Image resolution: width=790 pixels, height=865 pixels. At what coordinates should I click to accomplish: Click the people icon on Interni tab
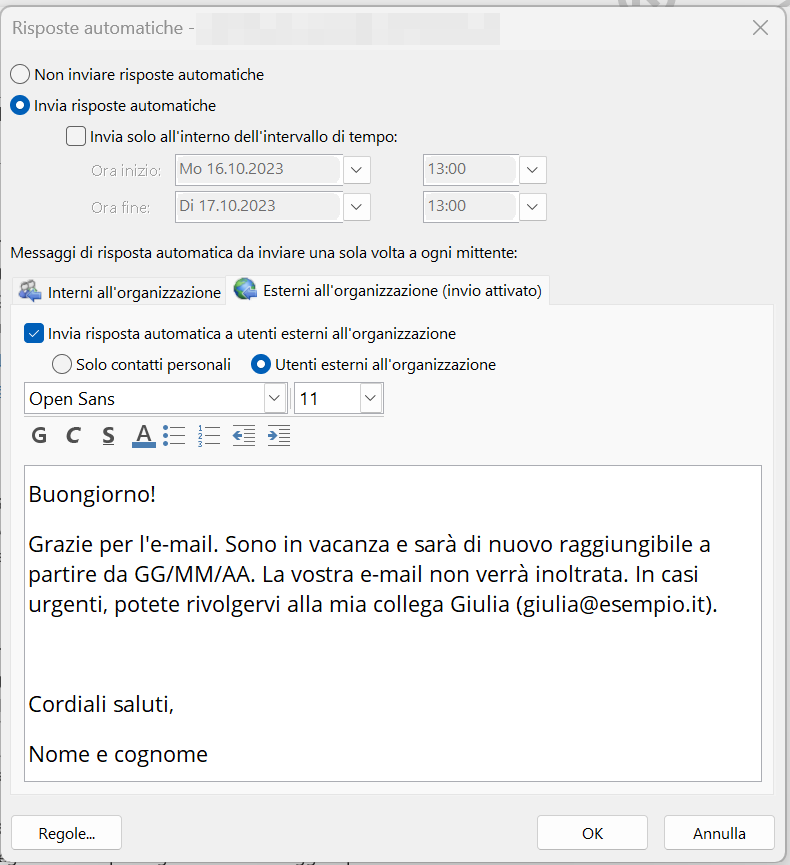[x=30, y=291]
